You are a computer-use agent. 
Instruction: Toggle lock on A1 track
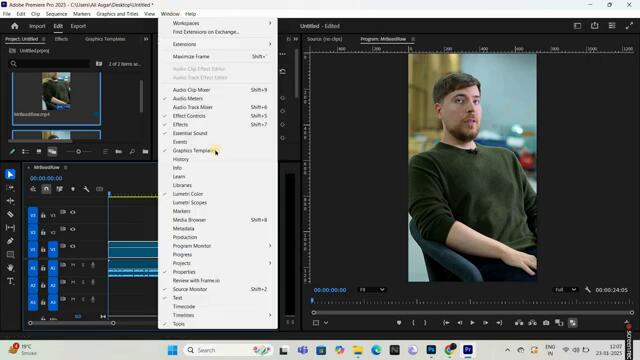pyautogui.click(x=43, y=268)
